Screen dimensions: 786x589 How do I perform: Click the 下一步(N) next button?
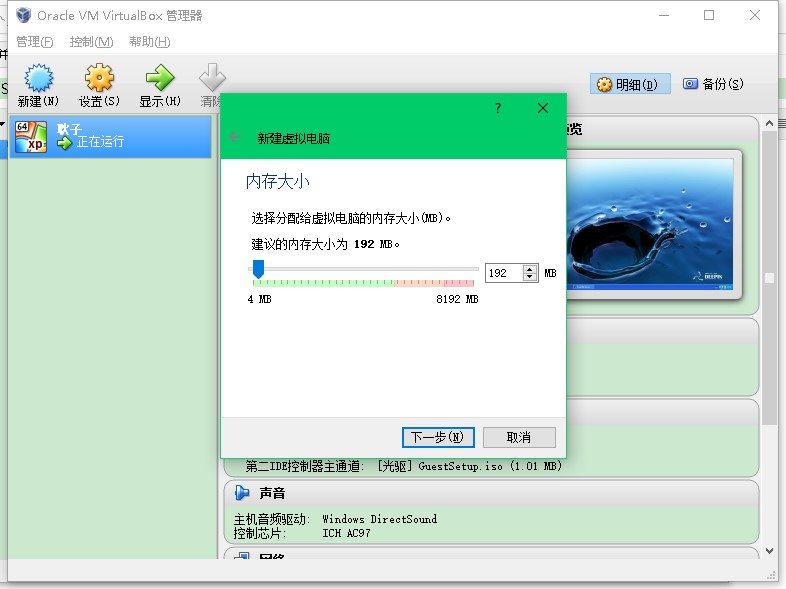point(438,437)
